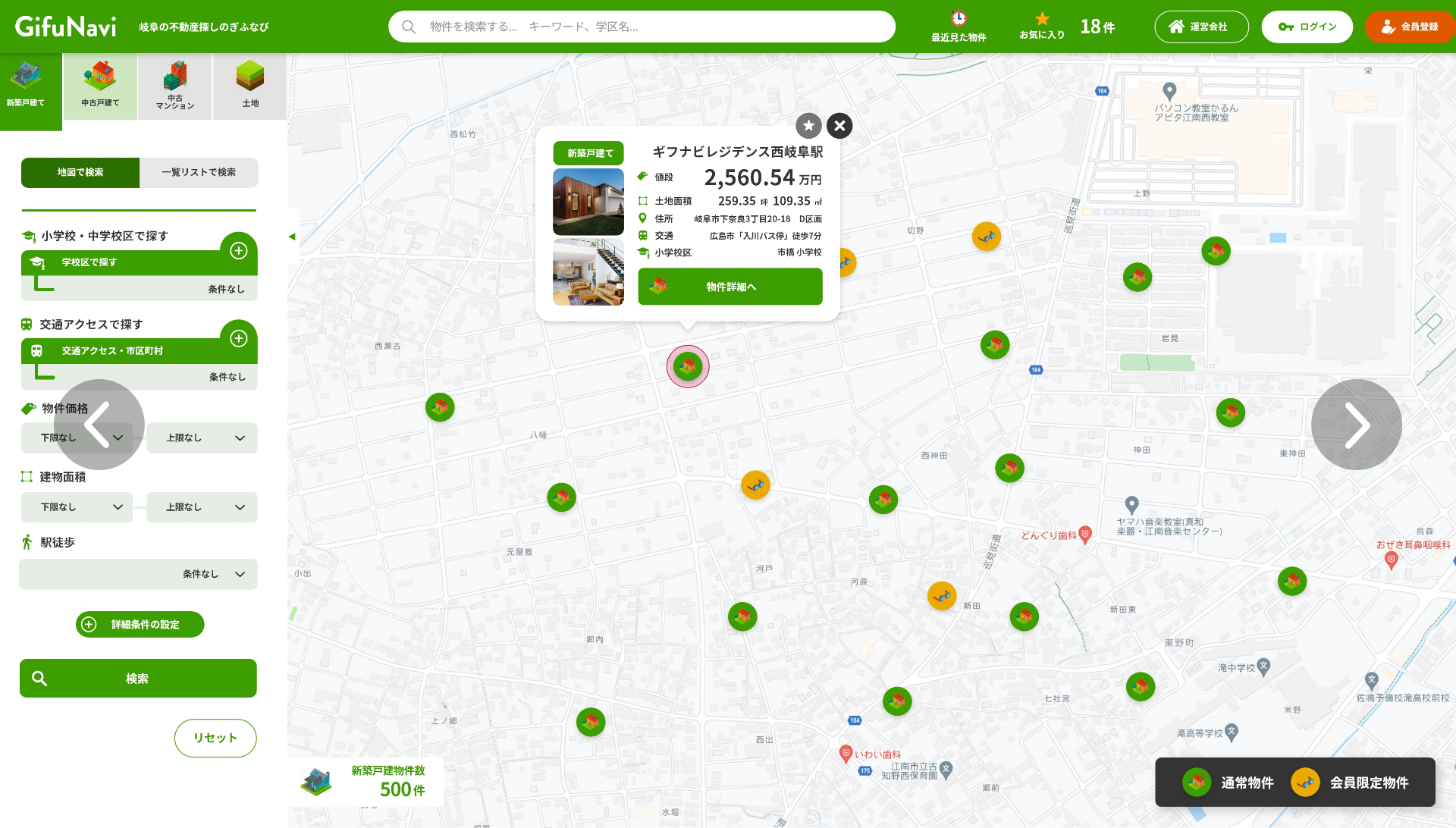This screenshot has height=828, width=1456.
Task: Open recently viewed properties clock icon
Action: [x=959, y=19]
